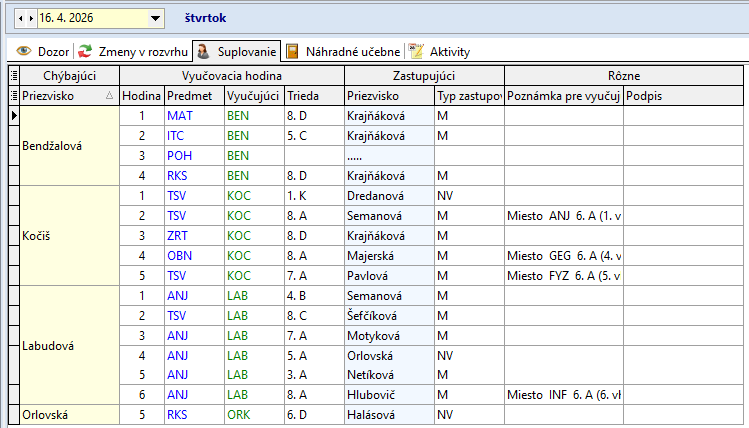The width and height of the screenshot is (749, 428).
Task: Click empty substitute cell for POH lesson
Action: click(388, 157)
